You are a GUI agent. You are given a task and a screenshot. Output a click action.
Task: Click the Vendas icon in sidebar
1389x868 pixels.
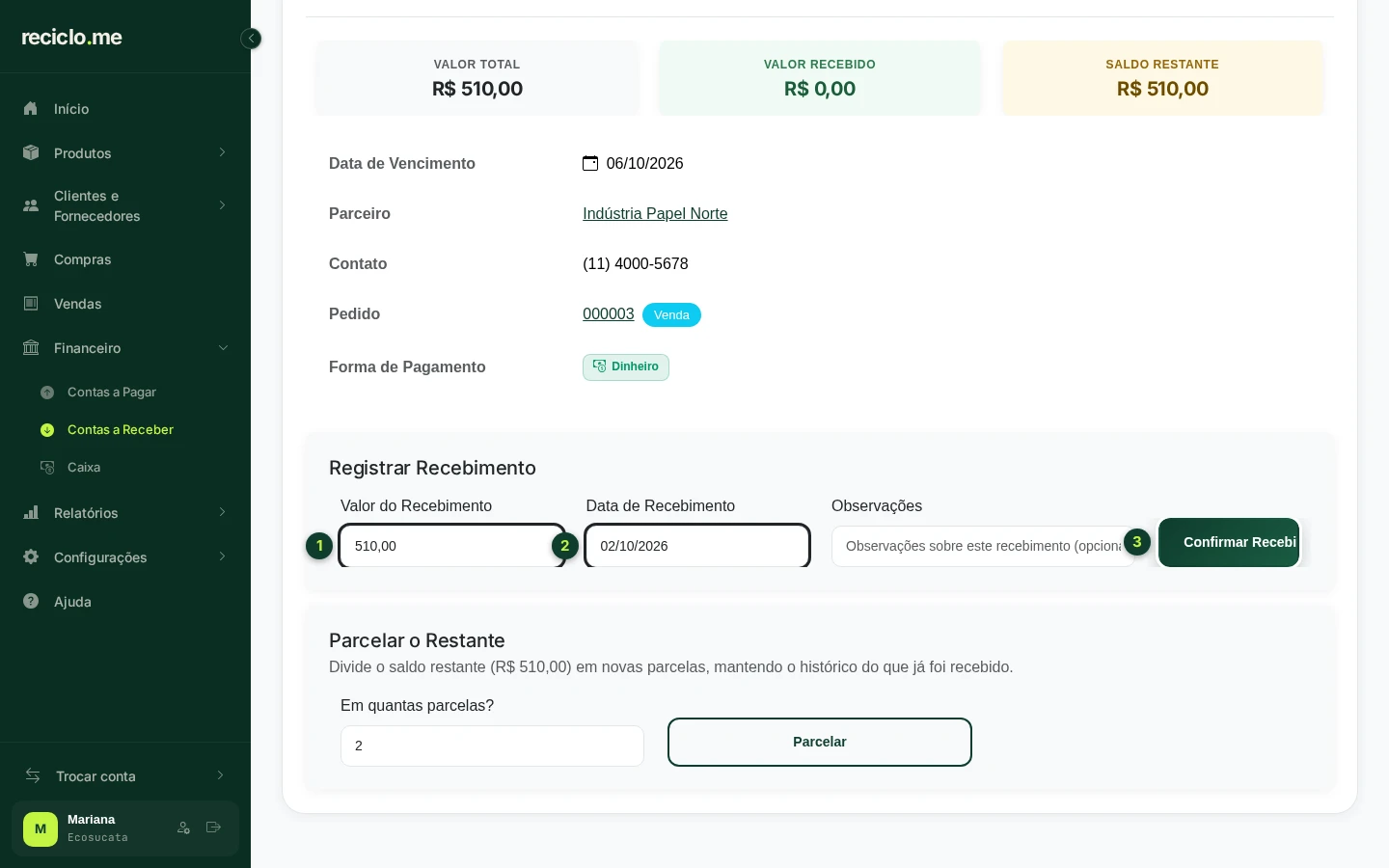[31, 304]
